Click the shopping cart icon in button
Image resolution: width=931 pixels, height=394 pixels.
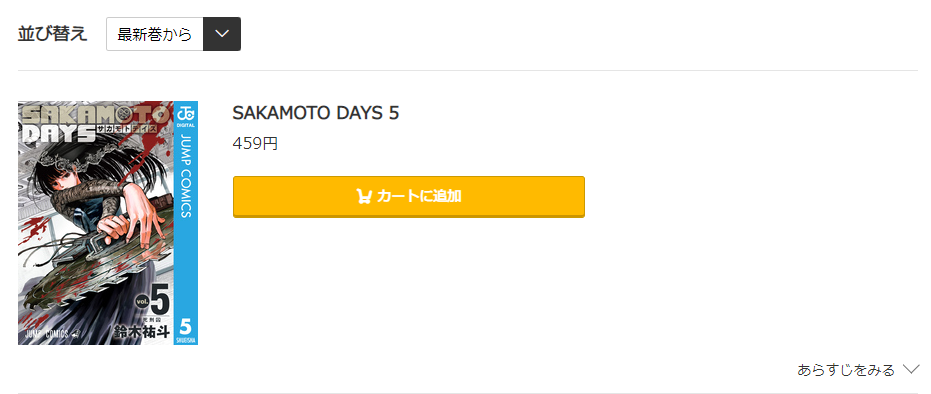pyautogui.click(x=364, y=196)
